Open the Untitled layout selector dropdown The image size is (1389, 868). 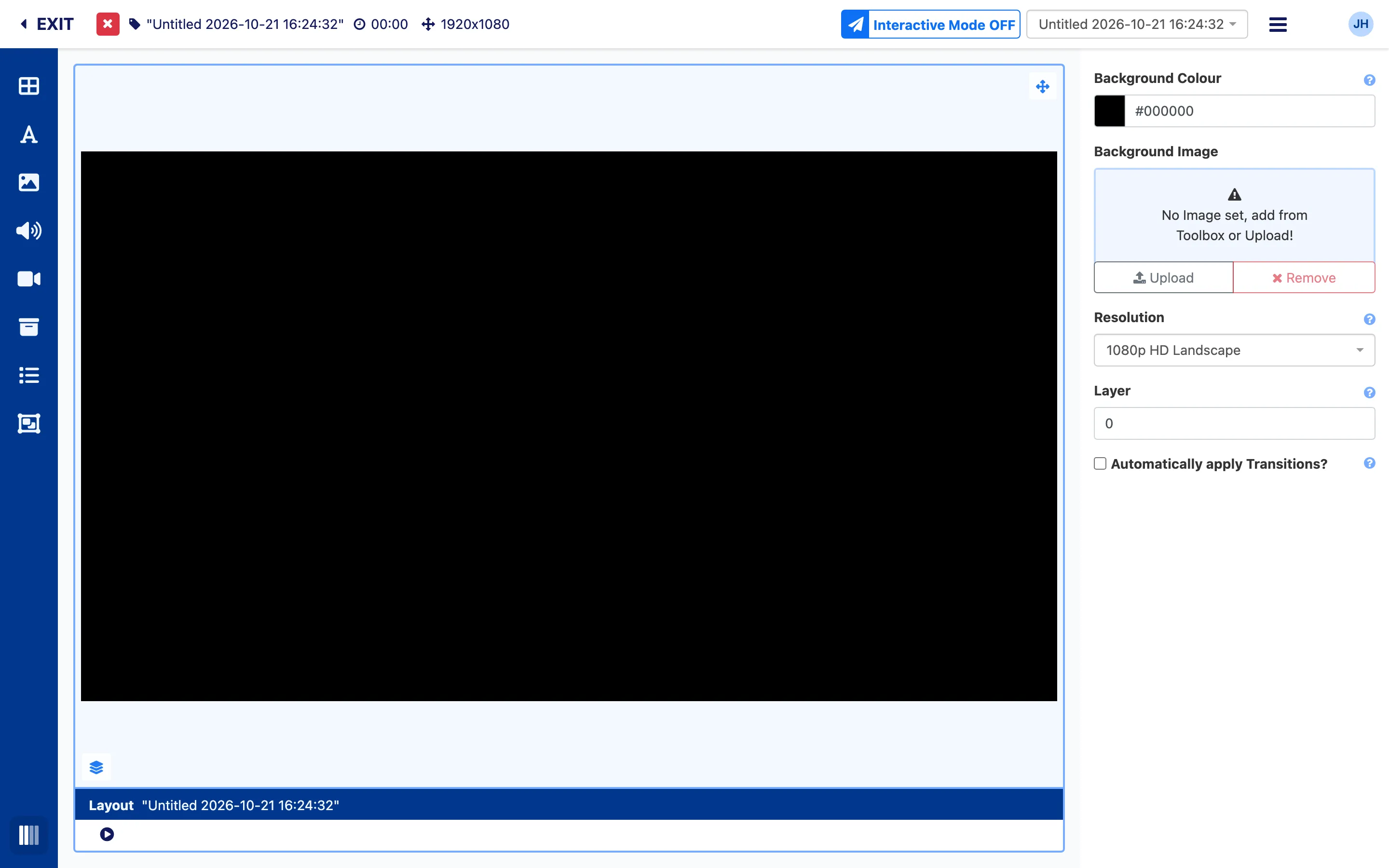click(1136, 24)
